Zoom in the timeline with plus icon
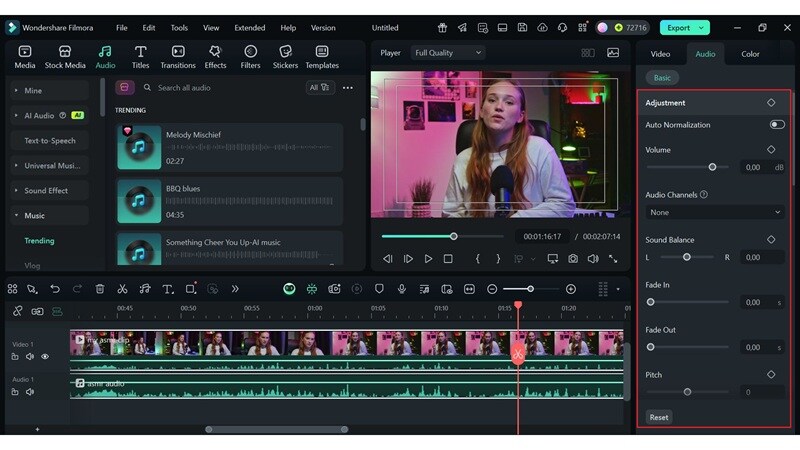This screenshot has width=800, height=450. click(571, 289)
